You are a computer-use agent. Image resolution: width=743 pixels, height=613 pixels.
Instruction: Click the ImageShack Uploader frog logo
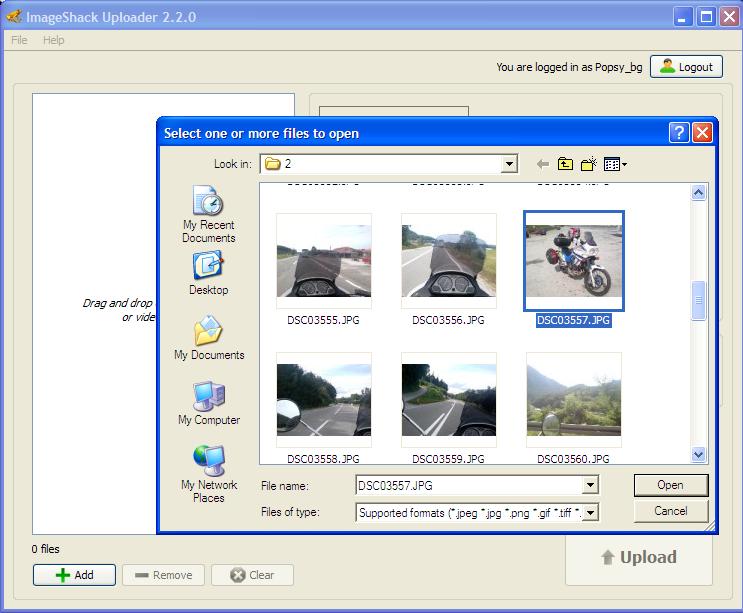(14, 17)
